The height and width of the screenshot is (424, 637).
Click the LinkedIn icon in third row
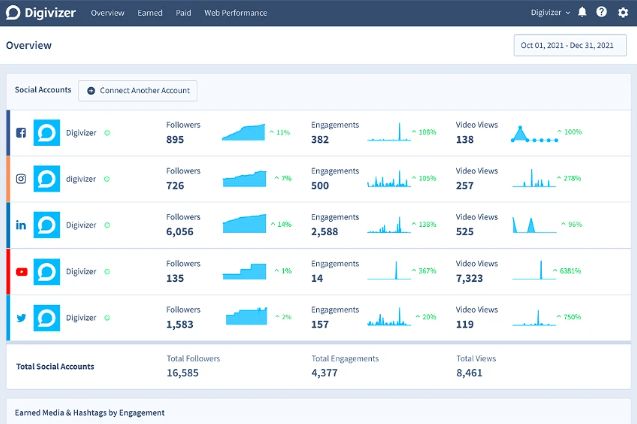click(20, 225)
